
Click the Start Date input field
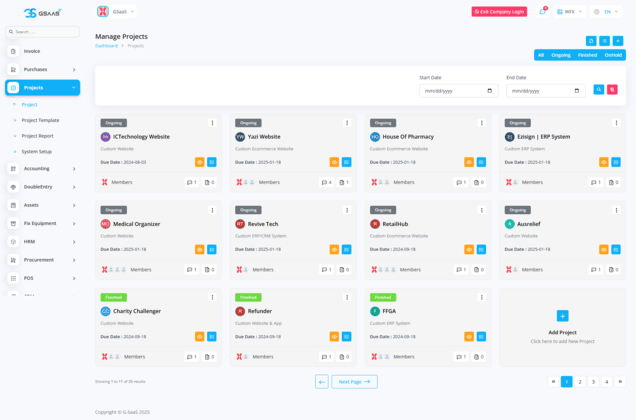pos(458,90)
